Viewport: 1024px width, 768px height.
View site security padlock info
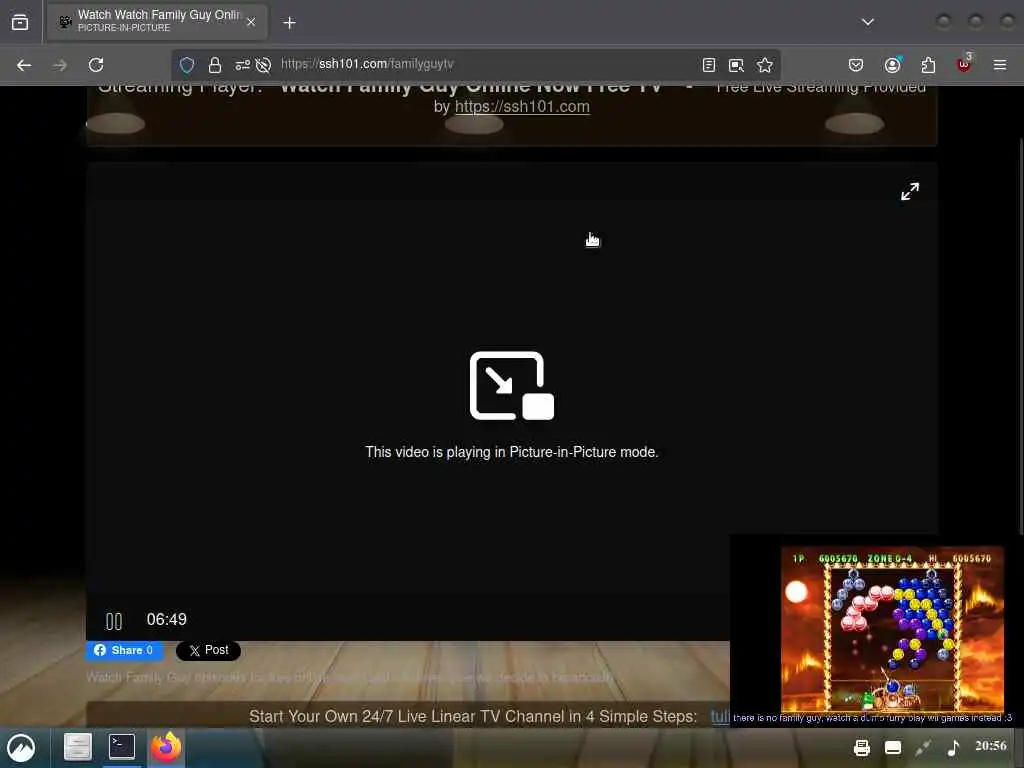(x=215, y=65)
